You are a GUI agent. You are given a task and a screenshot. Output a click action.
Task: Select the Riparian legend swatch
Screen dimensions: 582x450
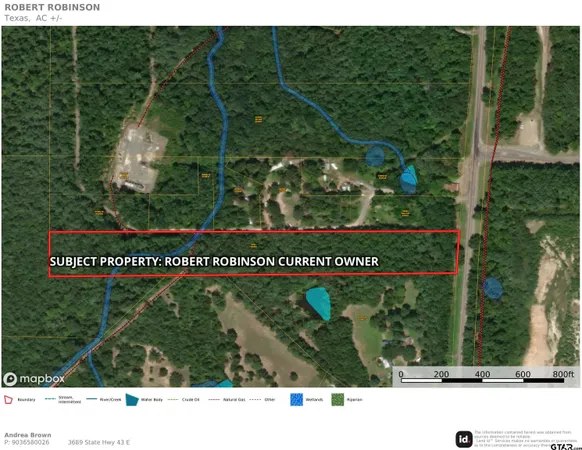338,400
